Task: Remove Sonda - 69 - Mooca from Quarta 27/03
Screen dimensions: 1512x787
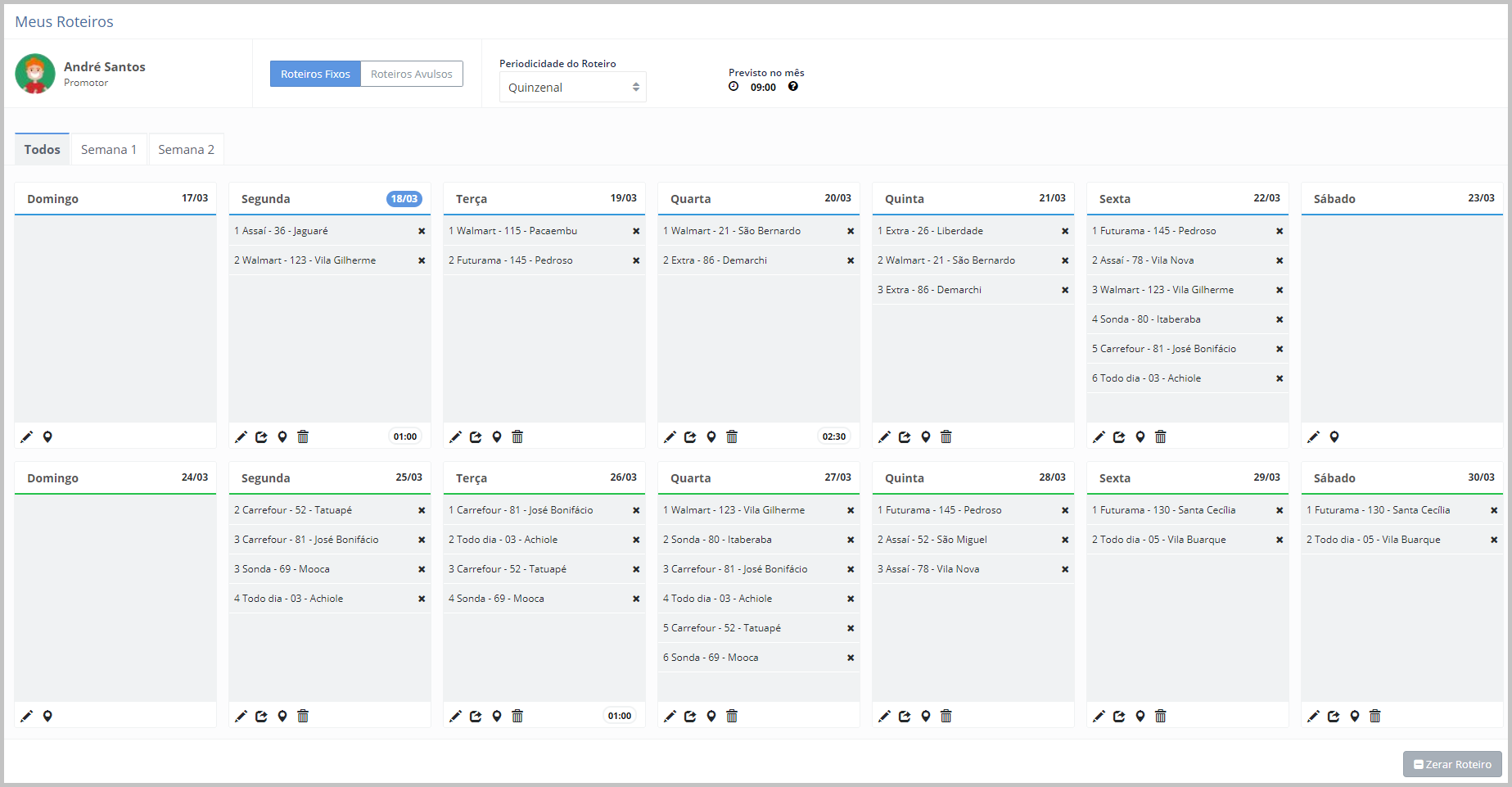Action: (851, 658)
